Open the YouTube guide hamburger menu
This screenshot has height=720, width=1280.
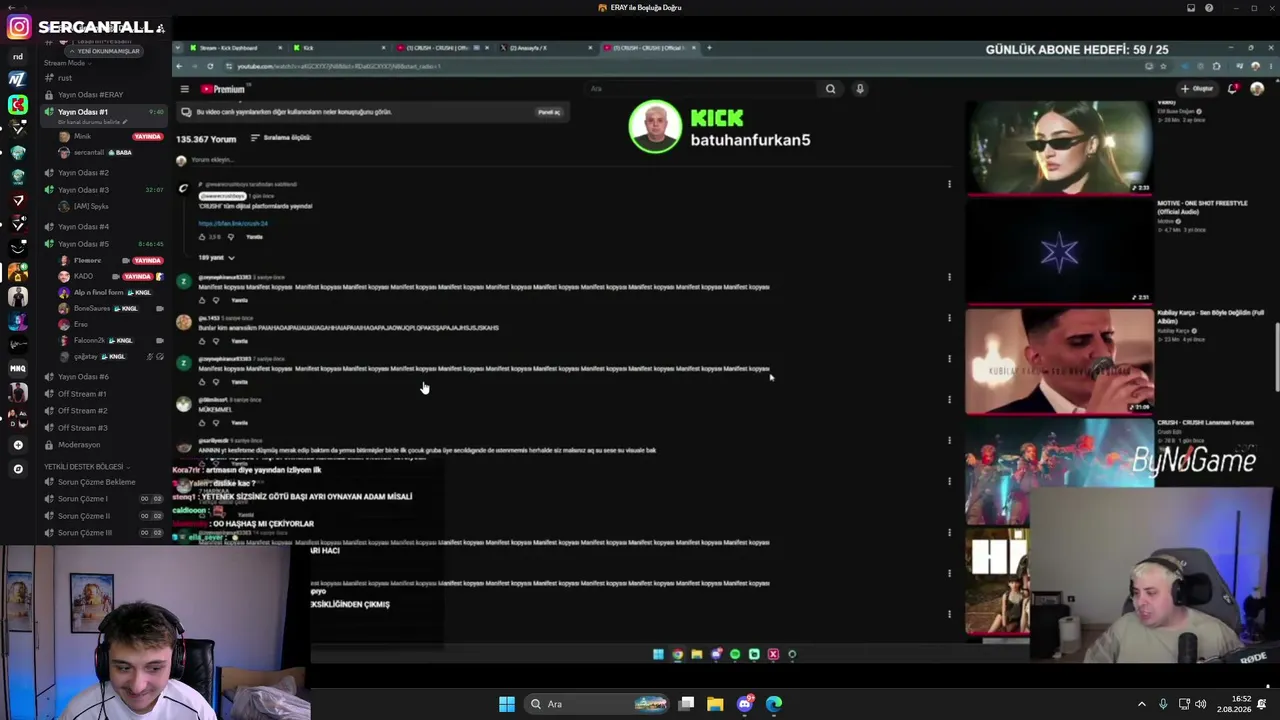pyautogui.click(x=184, y=89)
